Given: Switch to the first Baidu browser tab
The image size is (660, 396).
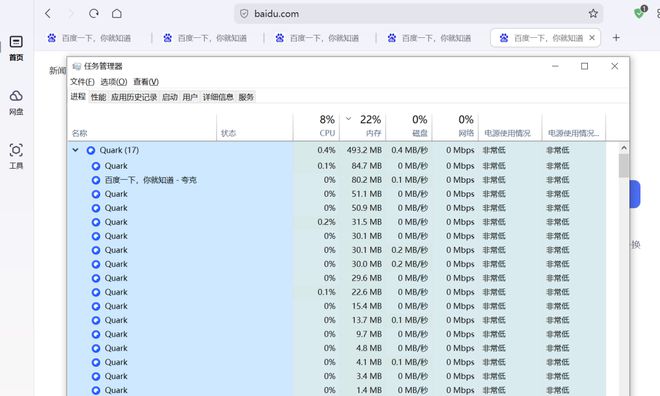Looking at the screenshot, I should pyautogui.click(x=89, y=38).
